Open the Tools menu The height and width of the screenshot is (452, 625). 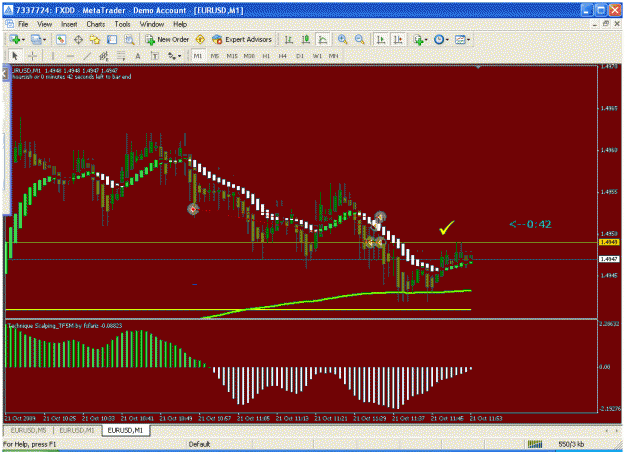tap(122, 24)
